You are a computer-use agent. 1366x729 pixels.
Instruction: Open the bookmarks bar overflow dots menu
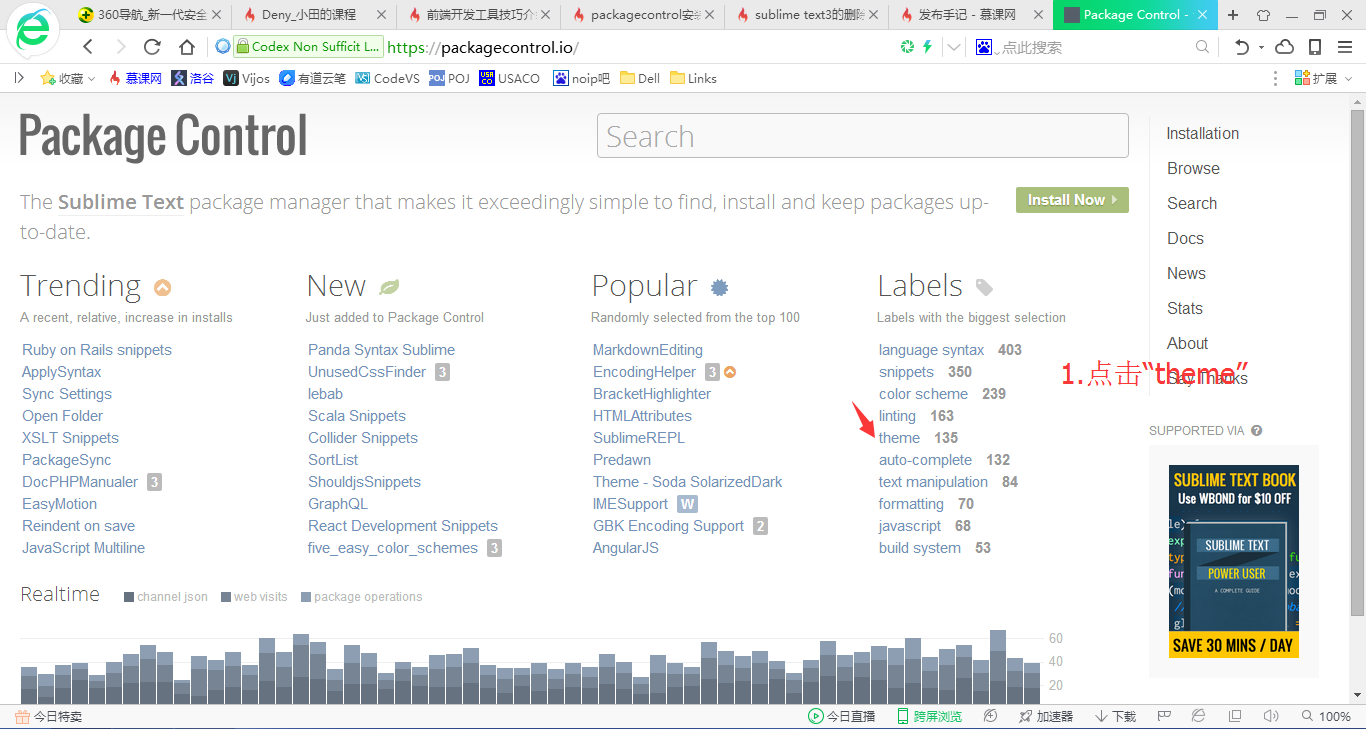(x=1275, y=78)
